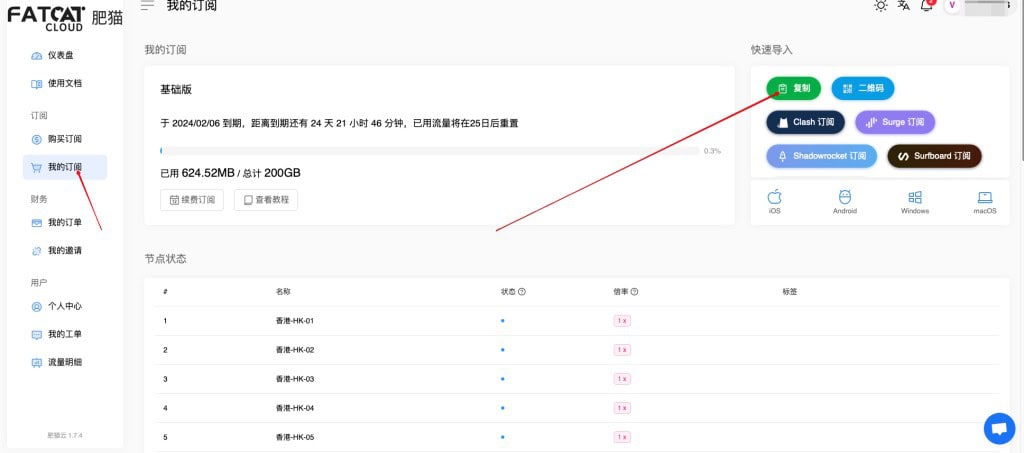1024x453 pixels.
Task: Open 我的订单 in sidebar
Action: pos(57,223)
